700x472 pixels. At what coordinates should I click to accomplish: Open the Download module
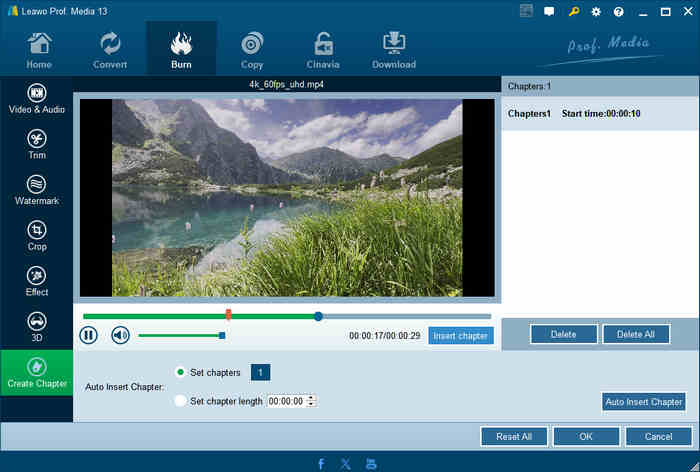tap(394, 50)
